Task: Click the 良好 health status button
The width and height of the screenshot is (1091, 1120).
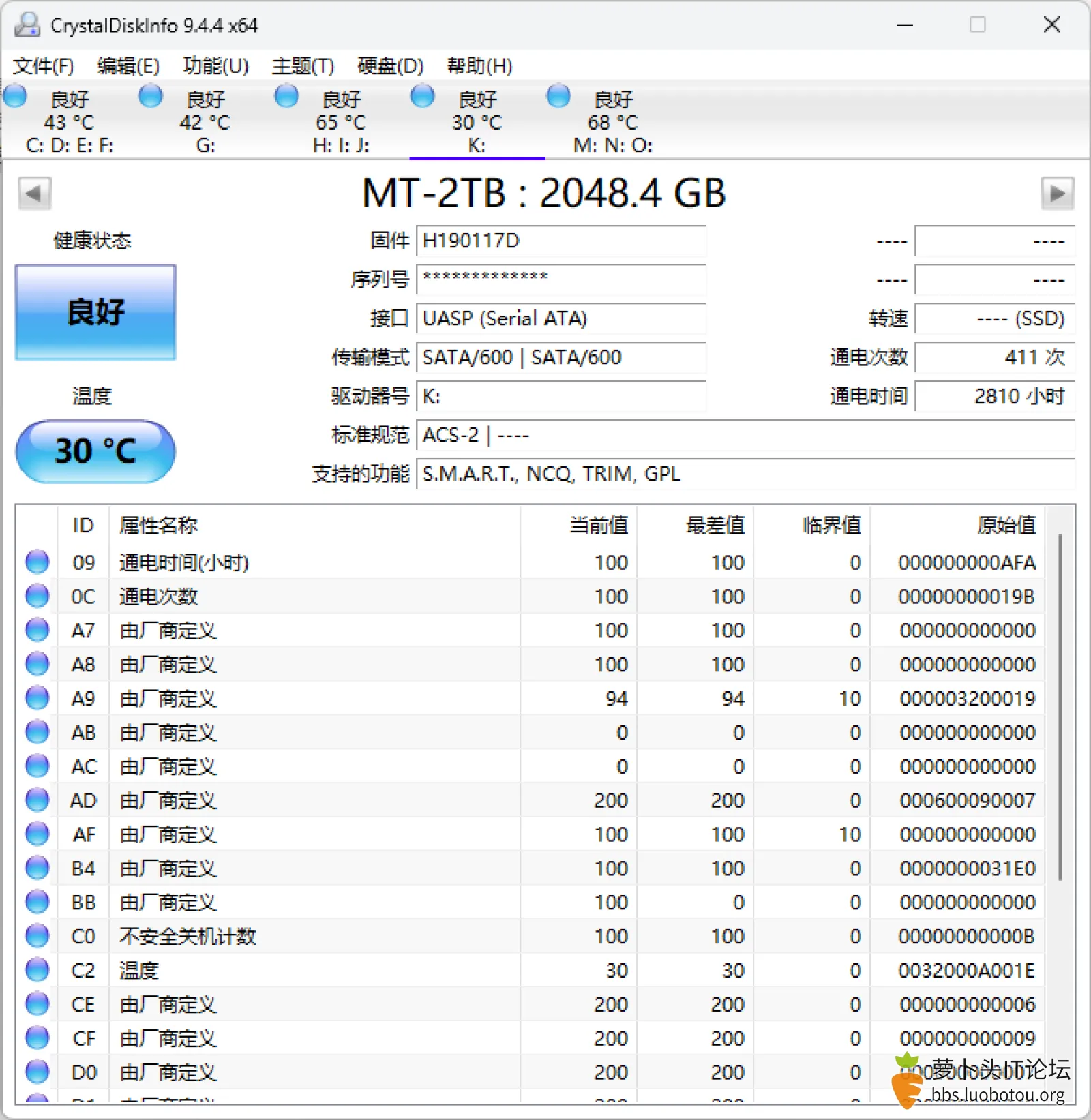Action: [x=95, y=312]
